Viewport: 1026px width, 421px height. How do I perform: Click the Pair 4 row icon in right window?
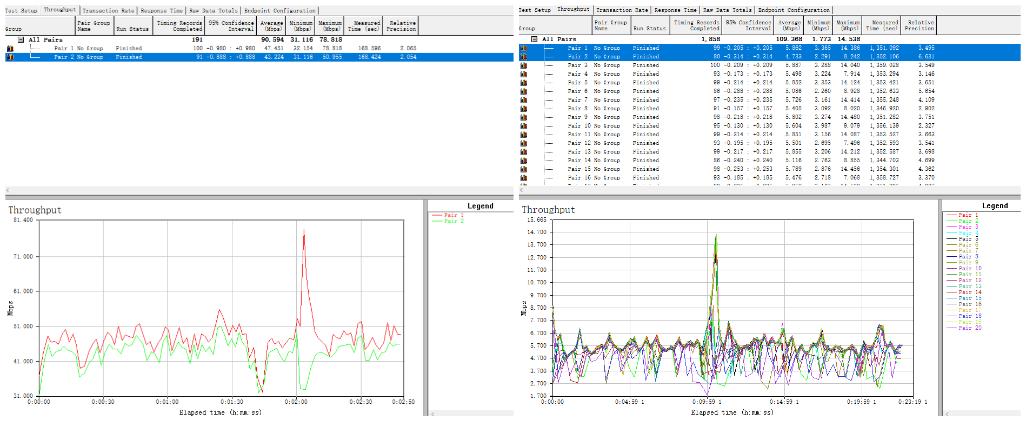(523, 73)
